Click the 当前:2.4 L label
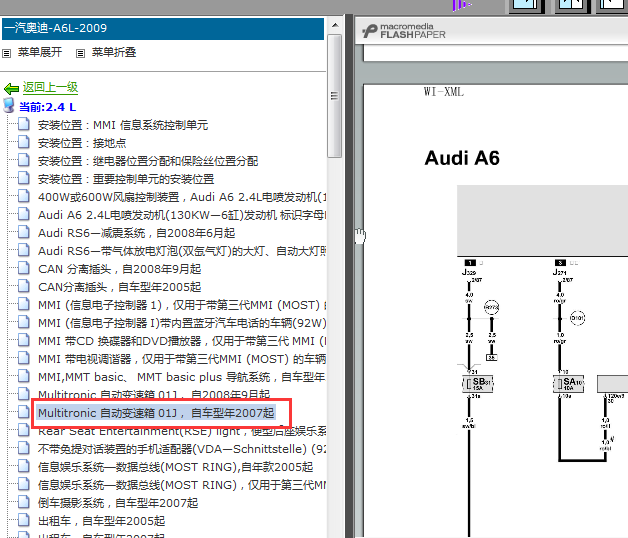Viewport: 628px width, 538px height. pos(47,107)
